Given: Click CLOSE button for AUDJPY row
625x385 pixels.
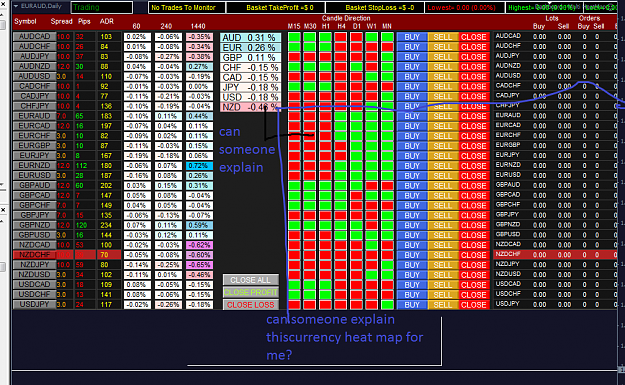Looking at the screenshot, I should point(474,57).
